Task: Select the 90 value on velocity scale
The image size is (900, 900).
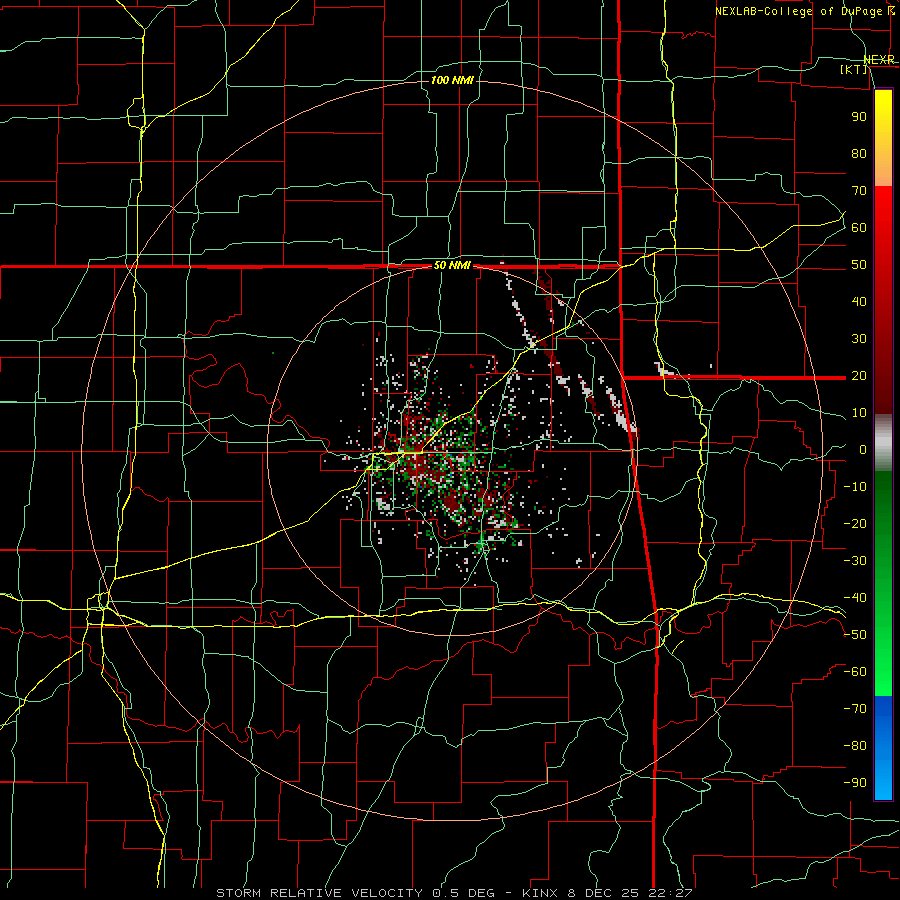Action: [859, 117]
